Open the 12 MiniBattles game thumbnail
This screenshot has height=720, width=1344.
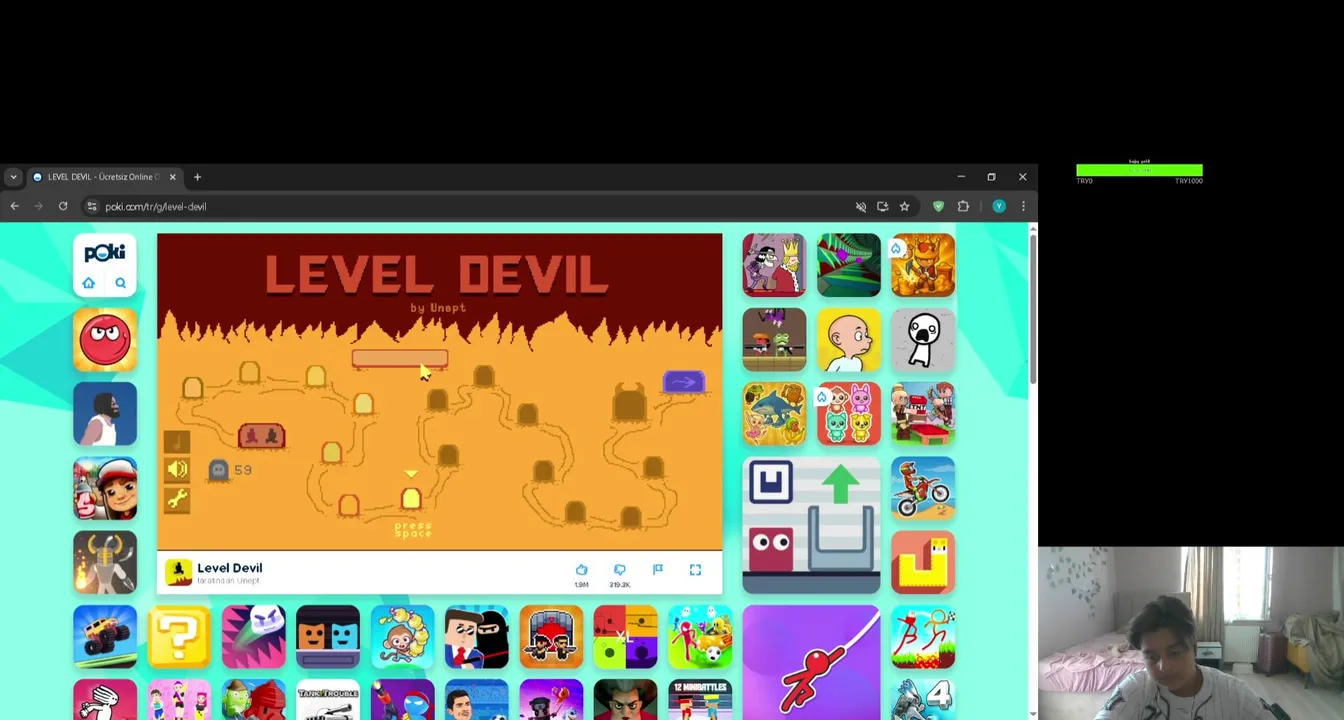[x=700, y=700]
